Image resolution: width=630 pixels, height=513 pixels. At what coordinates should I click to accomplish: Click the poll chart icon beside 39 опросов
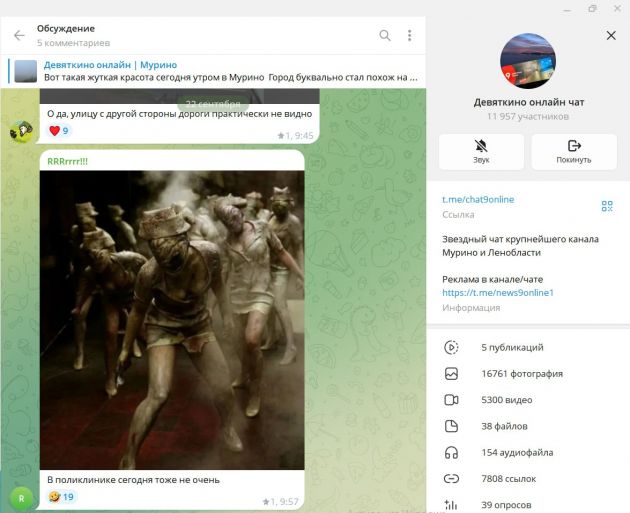pos(451,505)
